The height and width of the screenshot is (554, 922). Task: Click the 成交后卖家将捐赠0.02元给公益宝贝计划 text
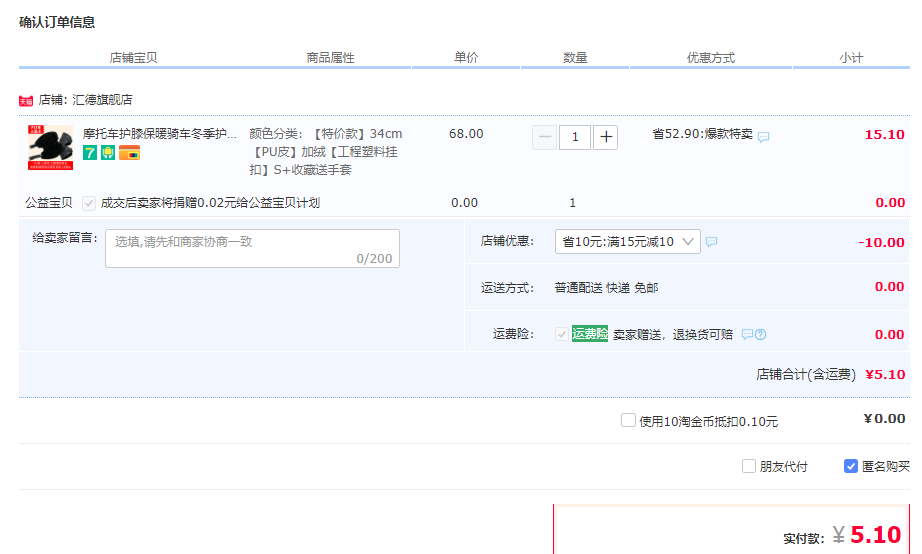[211, 203]
